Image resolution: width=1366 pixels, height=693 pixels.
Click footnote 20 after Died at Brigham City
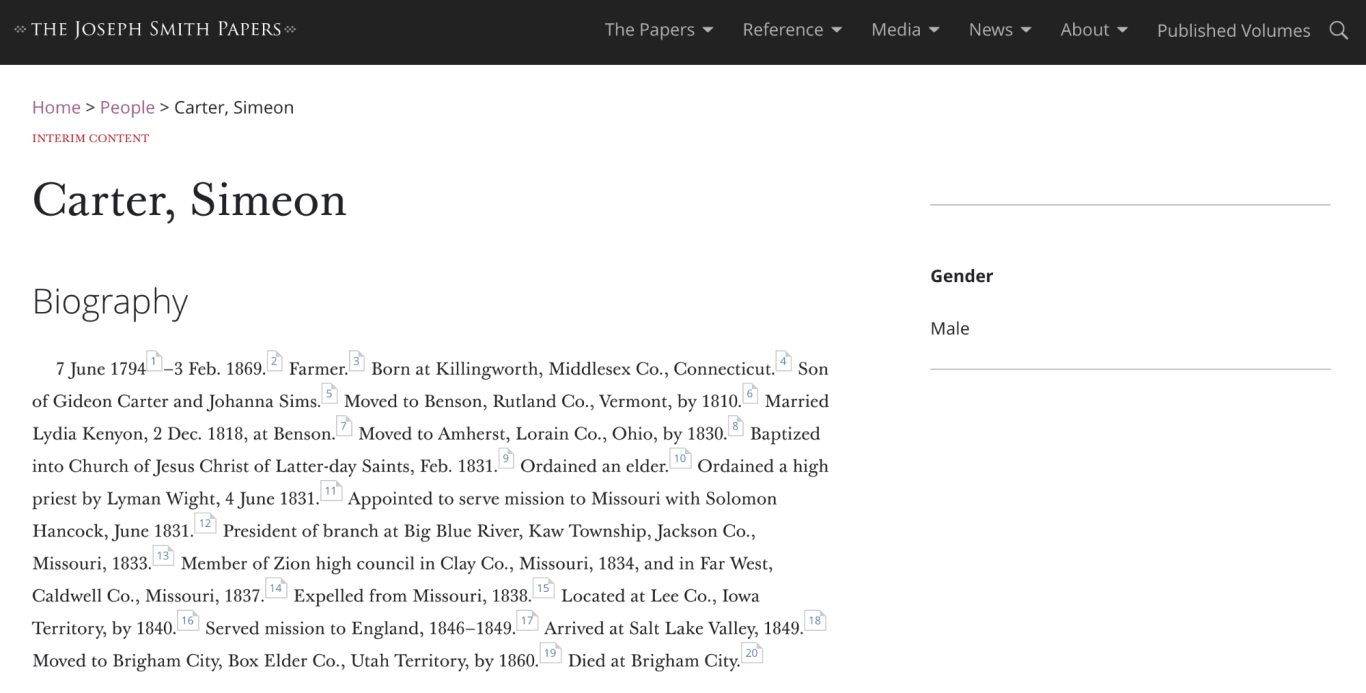751,653
